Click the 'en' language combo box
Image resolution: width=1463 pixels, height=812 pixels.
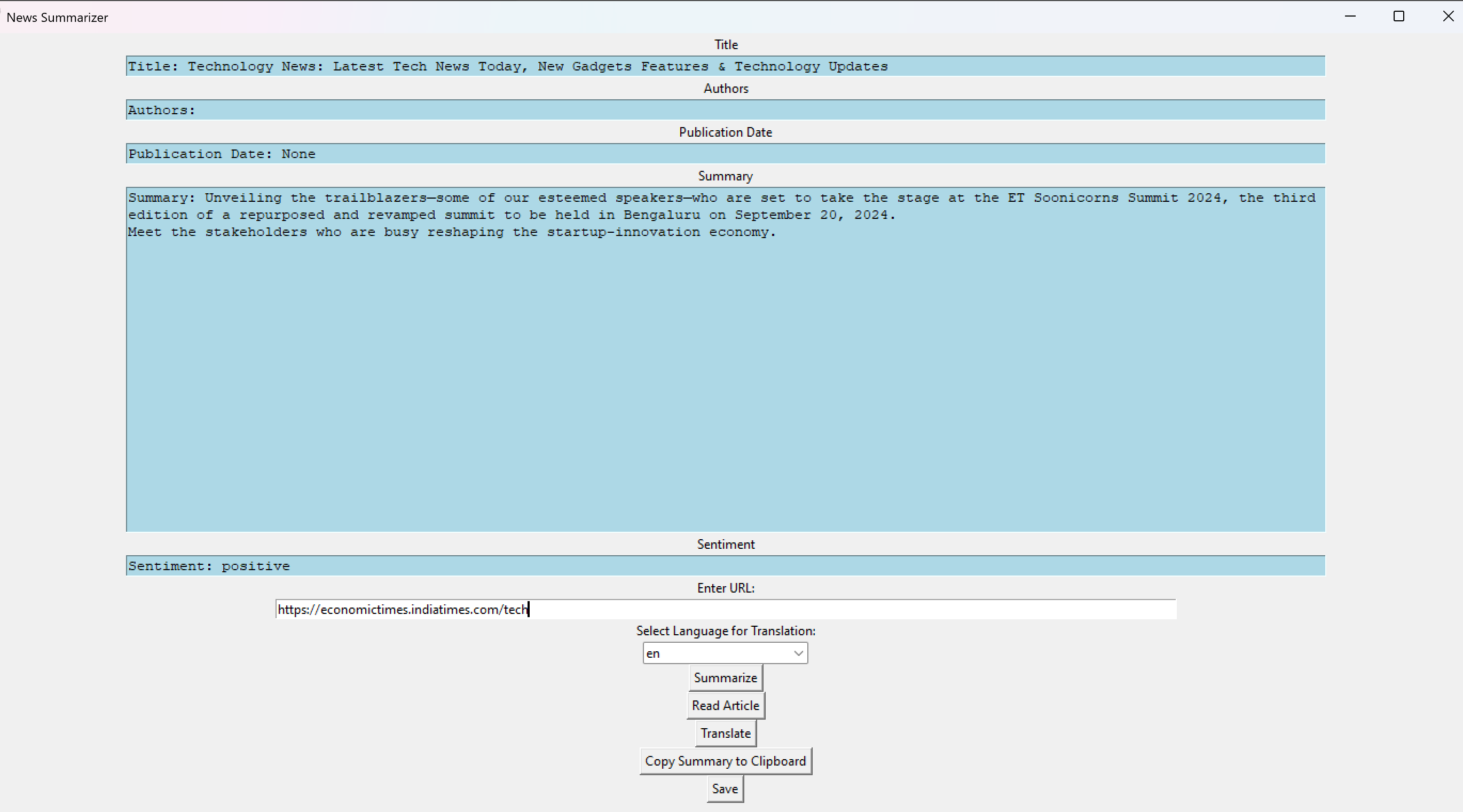coord(715,653)
